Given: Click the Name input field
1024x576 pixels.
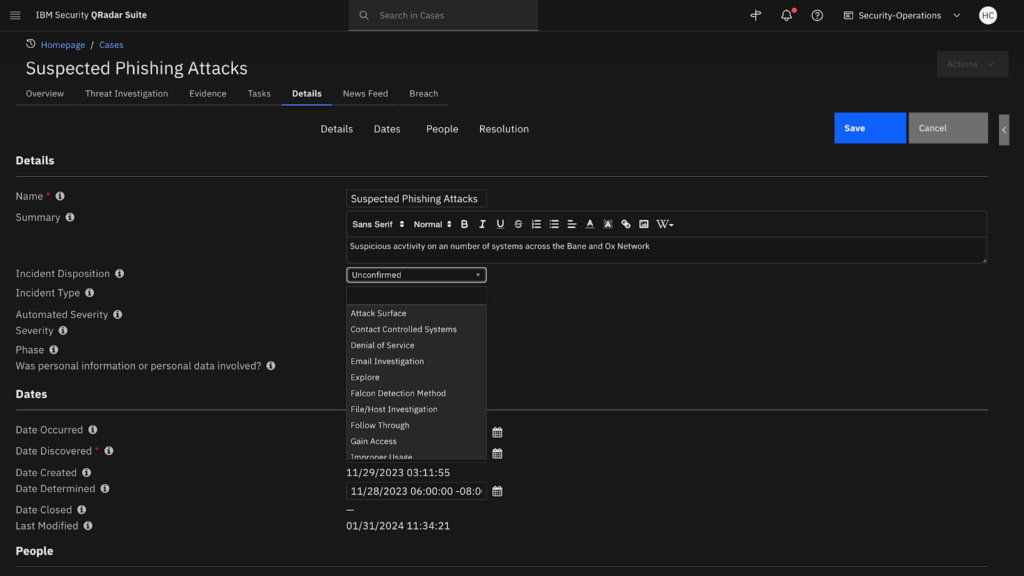Looking at the screenshot, I should pos(416,199).
